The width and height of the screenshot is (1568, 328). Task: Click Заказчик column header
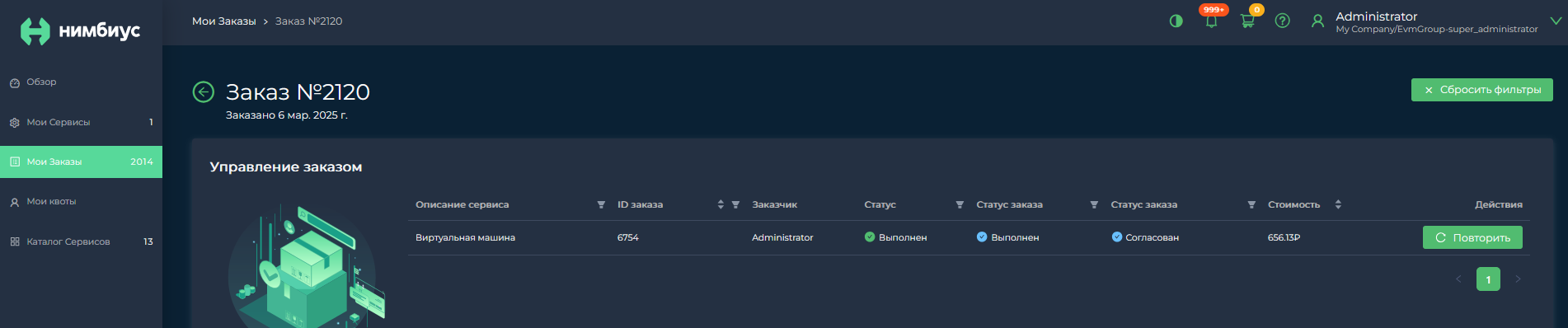click(774, 204)
